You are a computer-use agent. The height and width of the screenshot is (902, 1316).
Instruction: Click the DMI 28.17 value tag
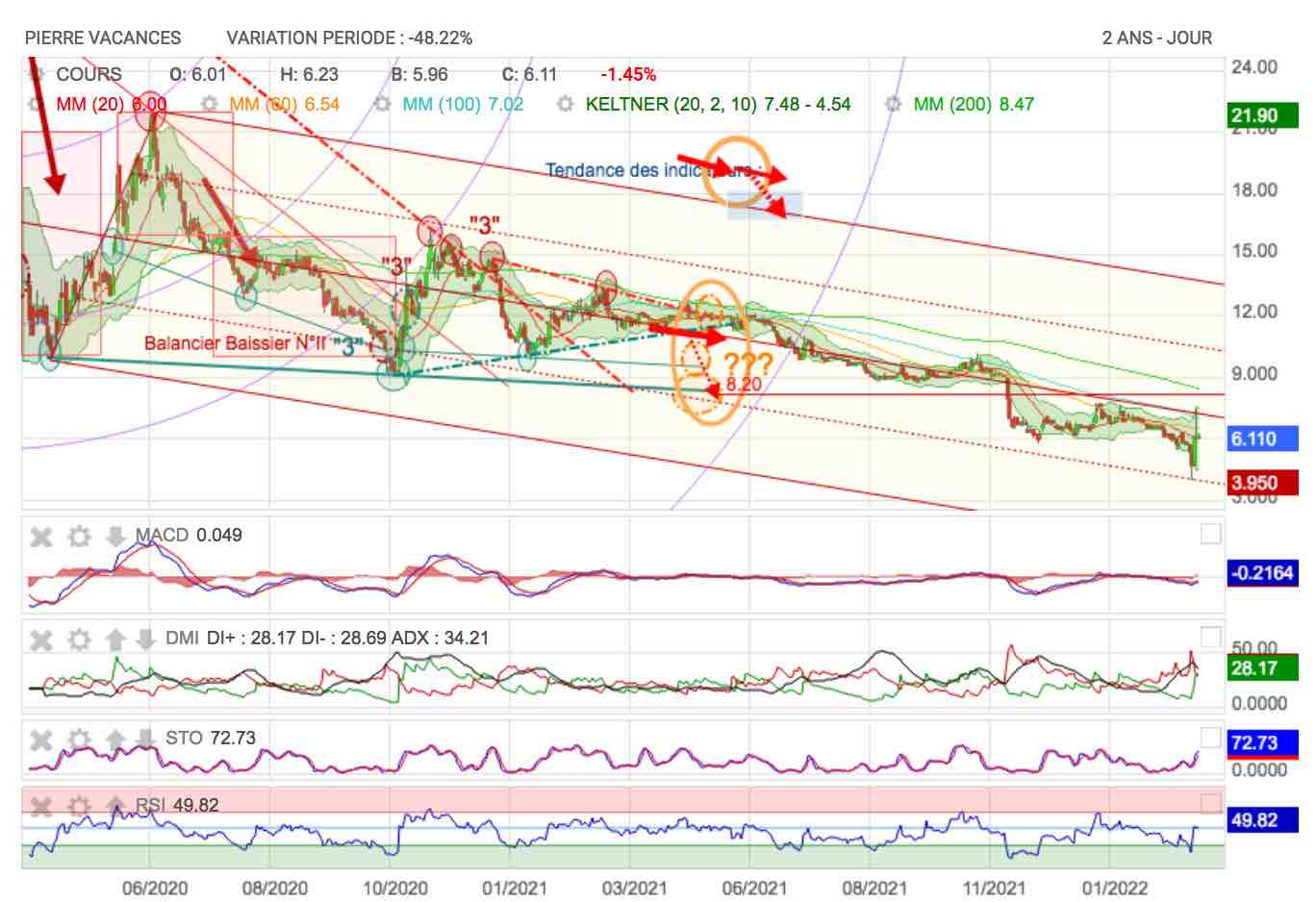[1263, 667]
